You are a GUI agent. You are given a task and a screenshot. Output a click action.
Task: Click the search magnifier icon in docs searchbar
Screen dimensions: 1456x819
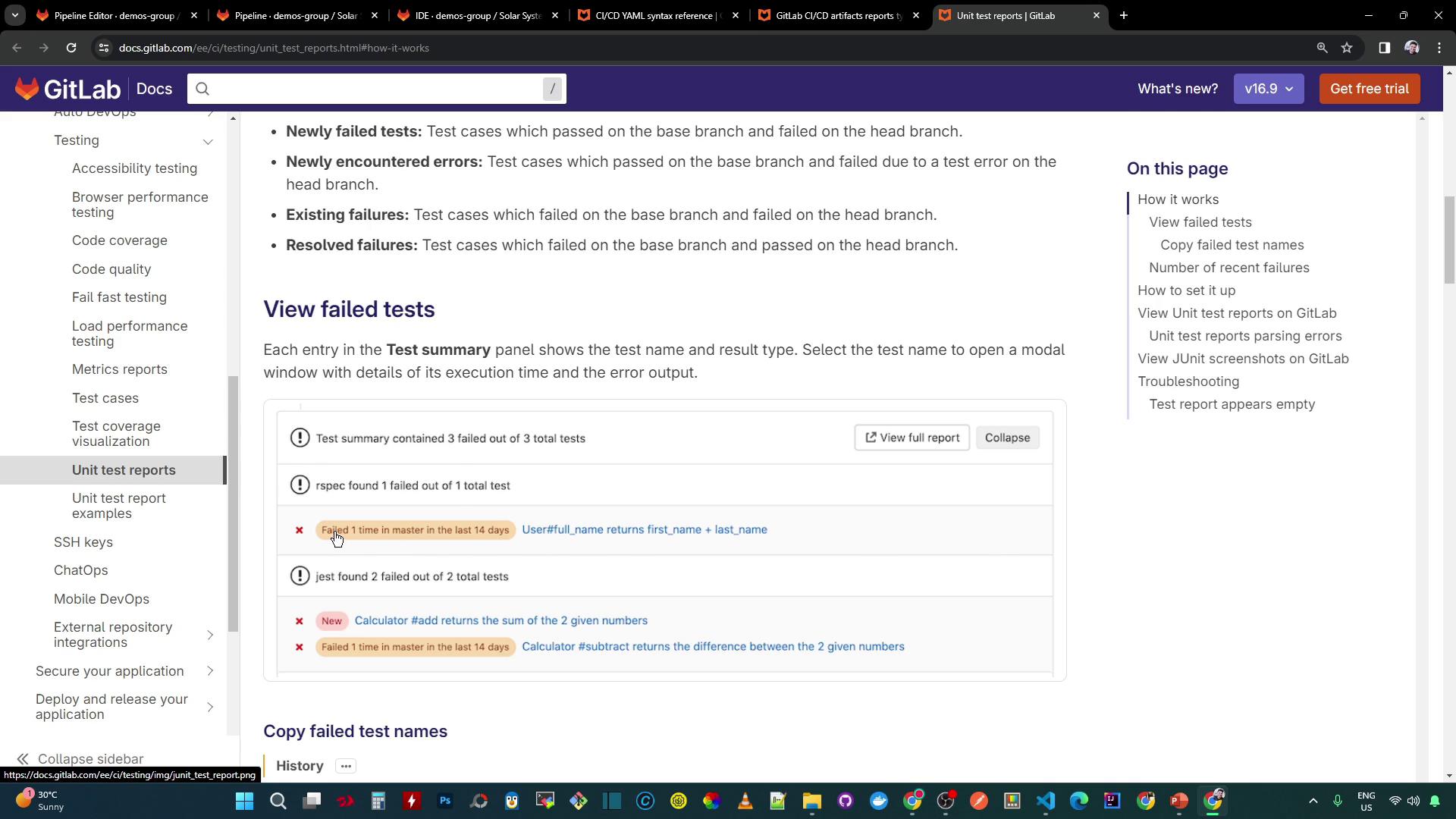pyautogui.click(x=202, y=89)
